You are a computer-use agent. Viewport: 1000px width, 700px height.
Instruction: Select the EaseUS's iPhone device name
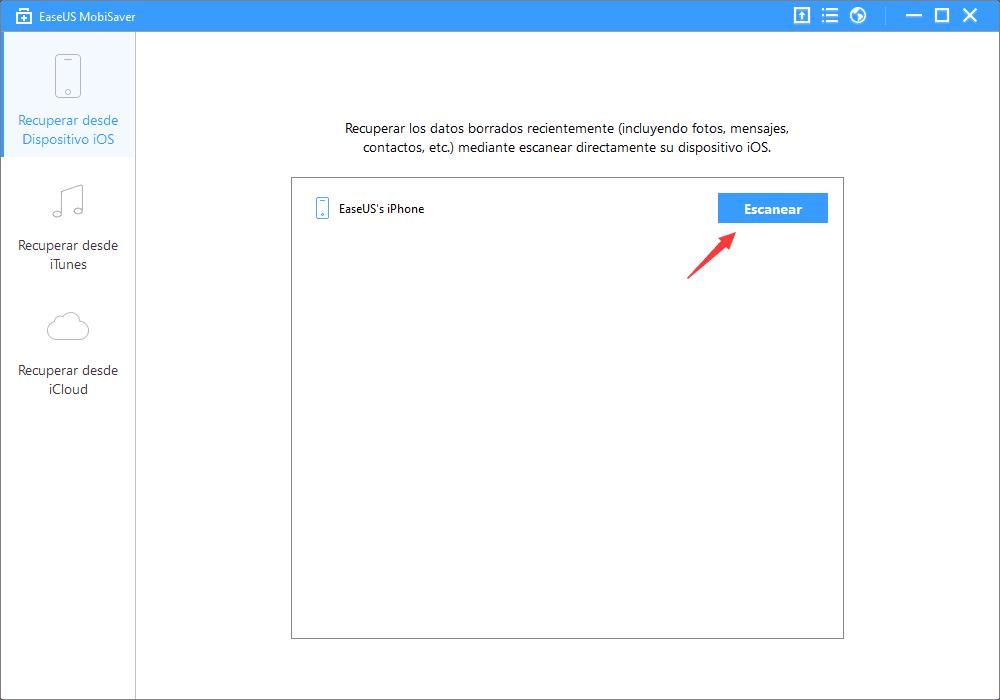(x=381, y=209)
